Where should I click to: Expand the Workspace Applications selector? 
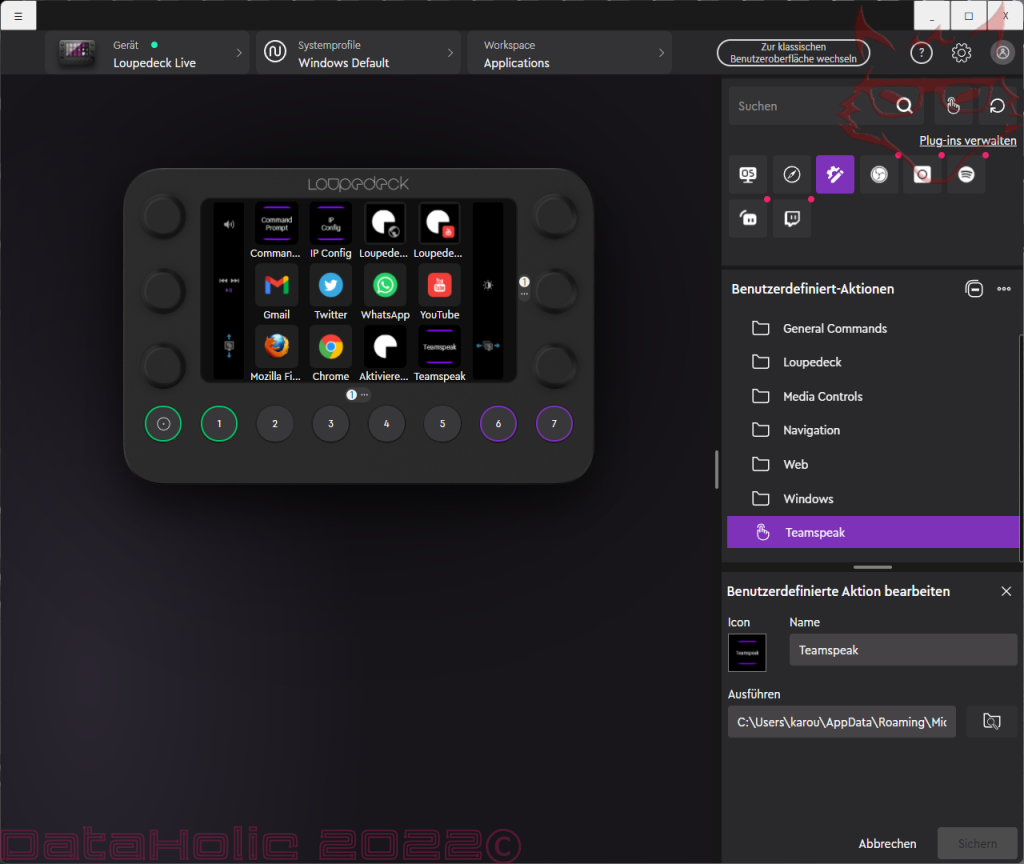[569, 53]
